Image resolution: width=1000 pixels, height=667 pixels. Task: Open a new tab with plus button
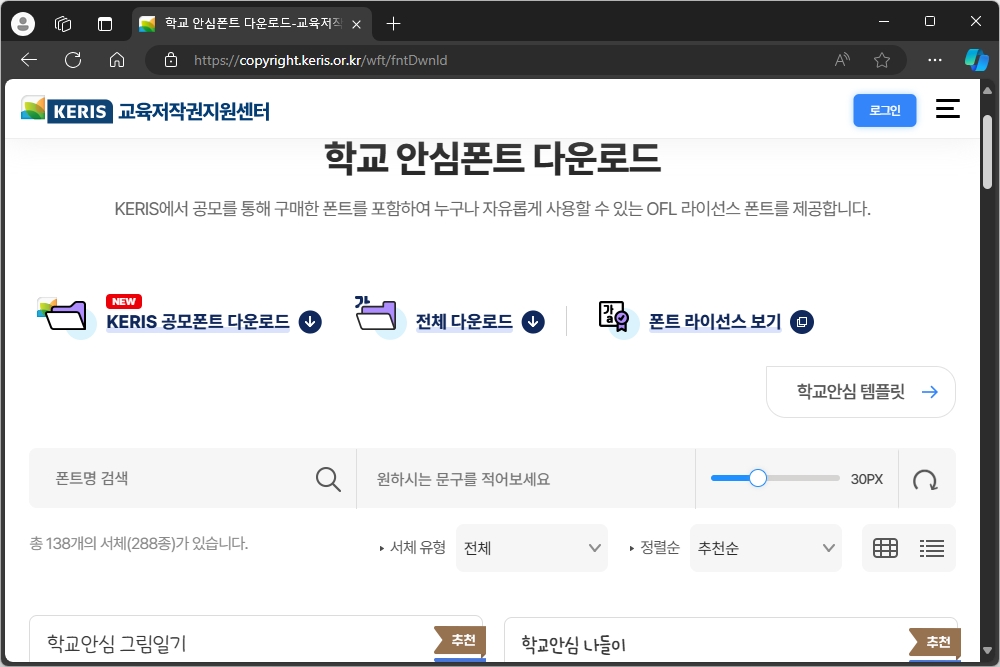(x=393, y=24)
